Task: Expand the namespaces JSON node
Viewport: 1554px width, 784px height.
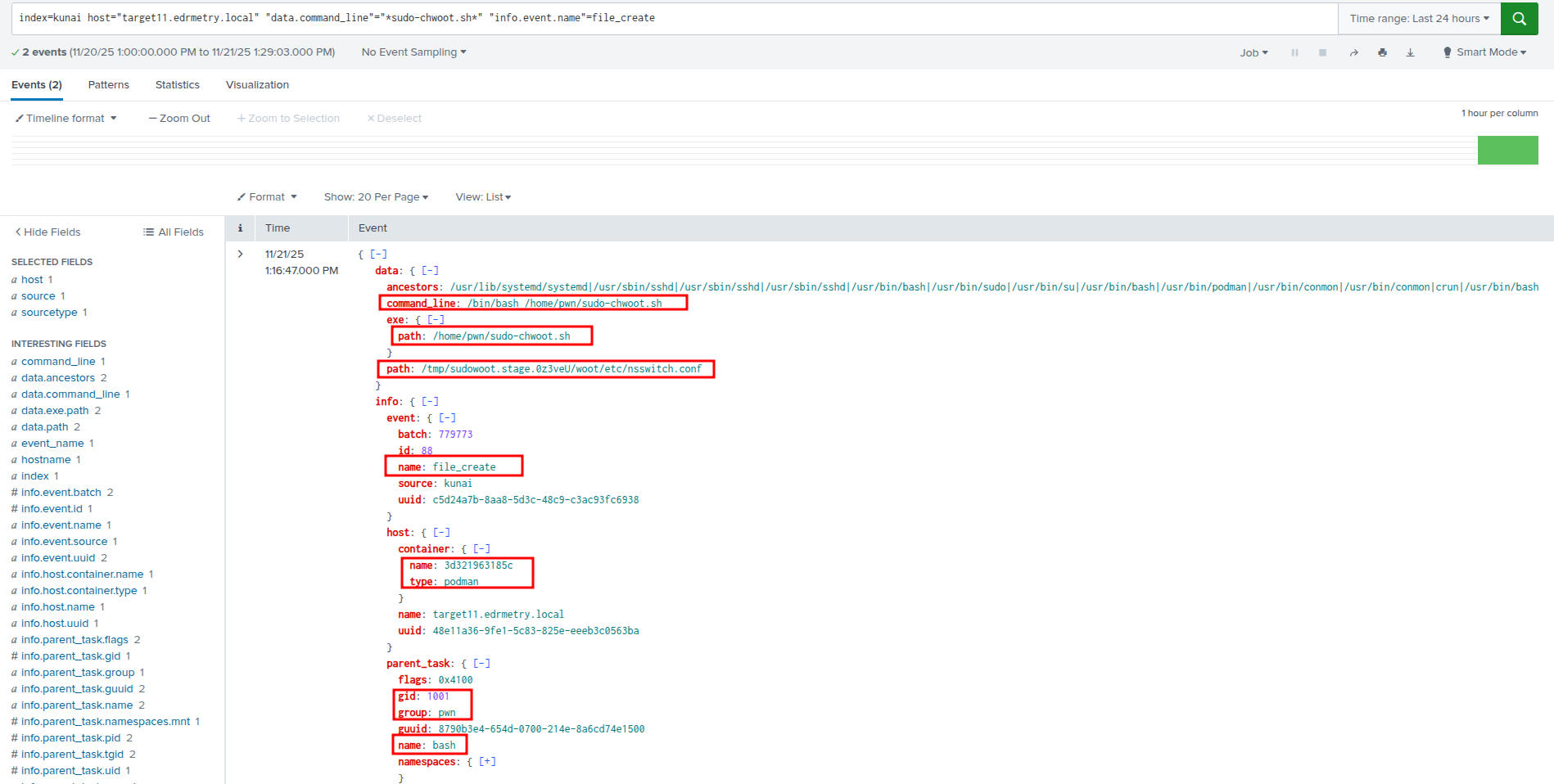Action: point(487,762)
